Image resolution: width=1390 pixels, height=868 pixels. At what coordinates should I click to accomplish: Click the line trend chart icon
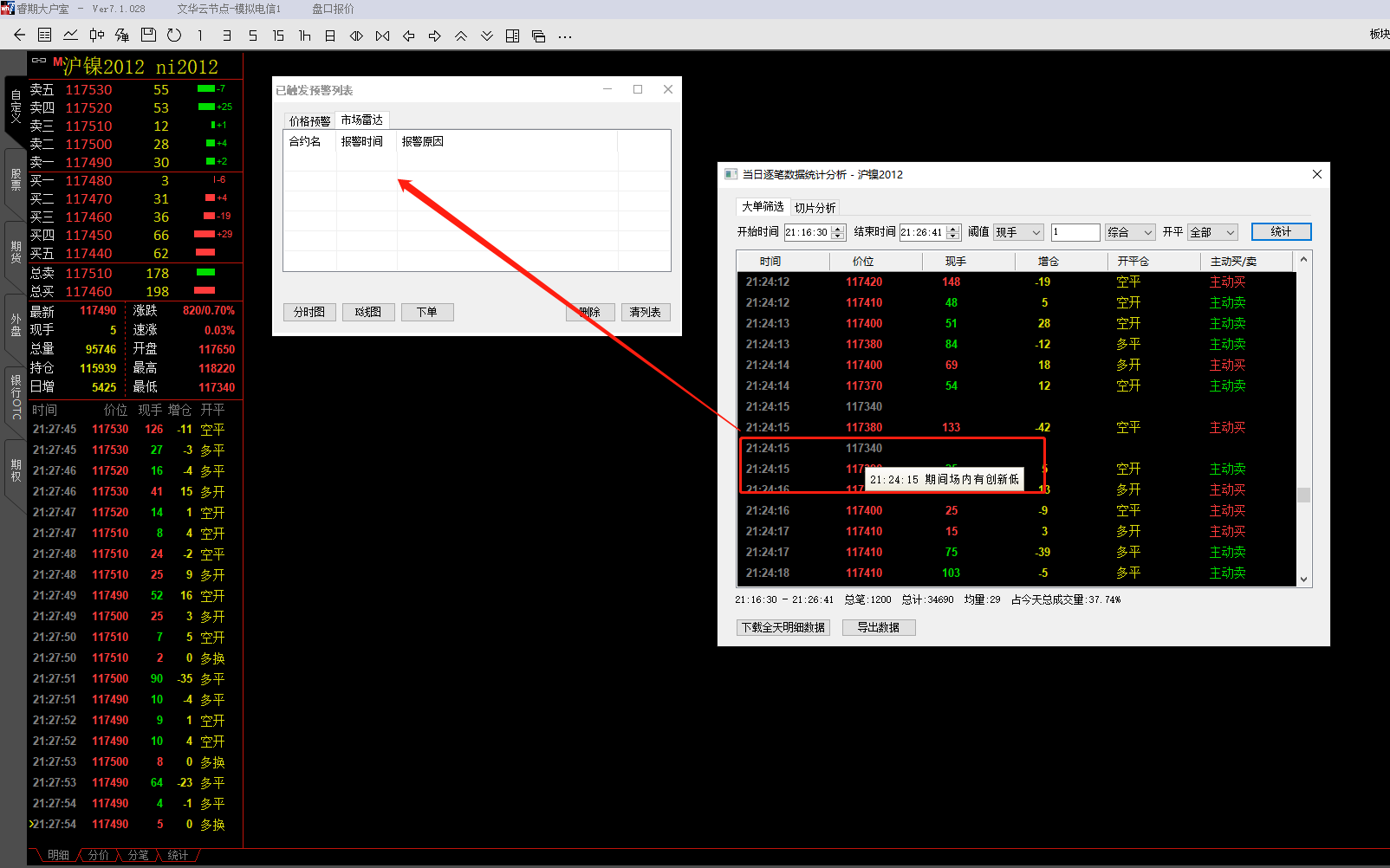(x=70, y=36)
